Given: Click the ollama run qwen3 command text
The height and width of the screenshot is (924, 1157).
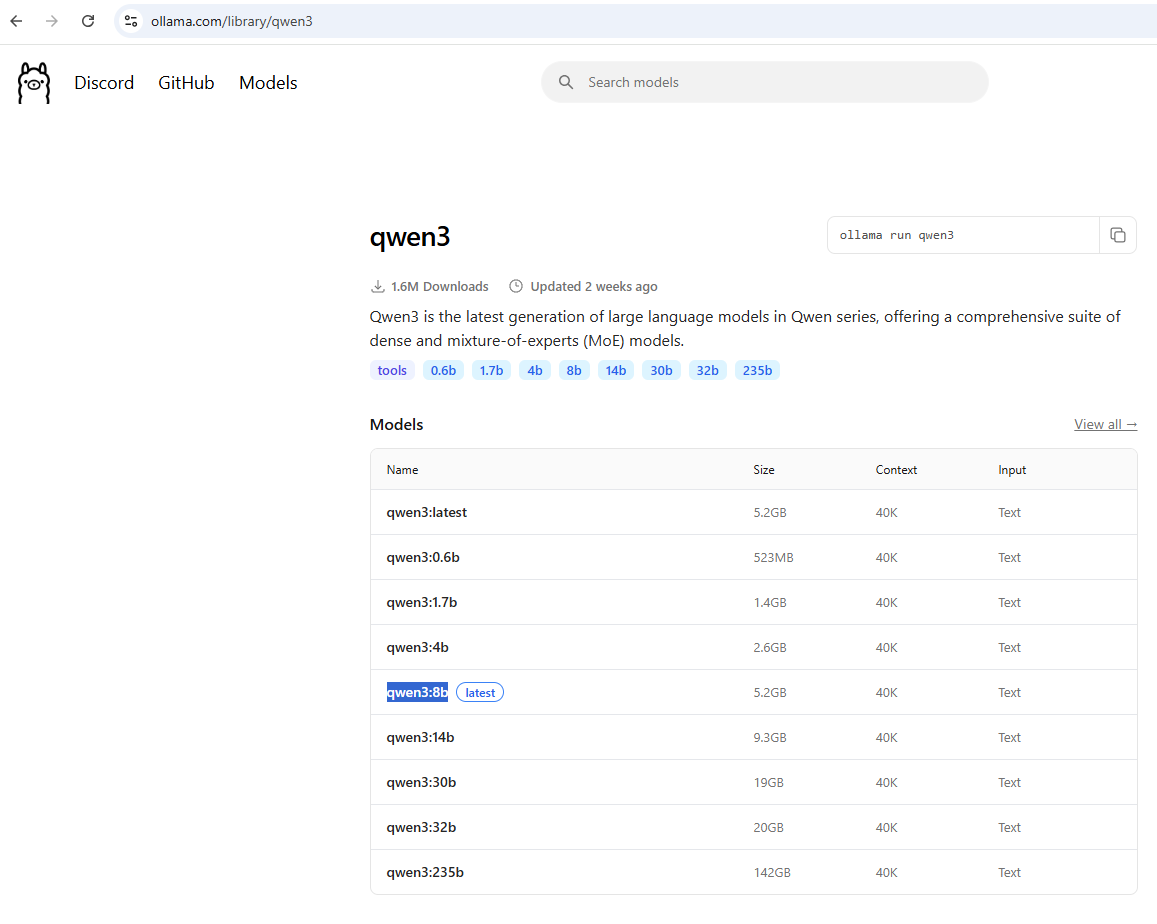Looking at the screenshot, I should 897,235.
